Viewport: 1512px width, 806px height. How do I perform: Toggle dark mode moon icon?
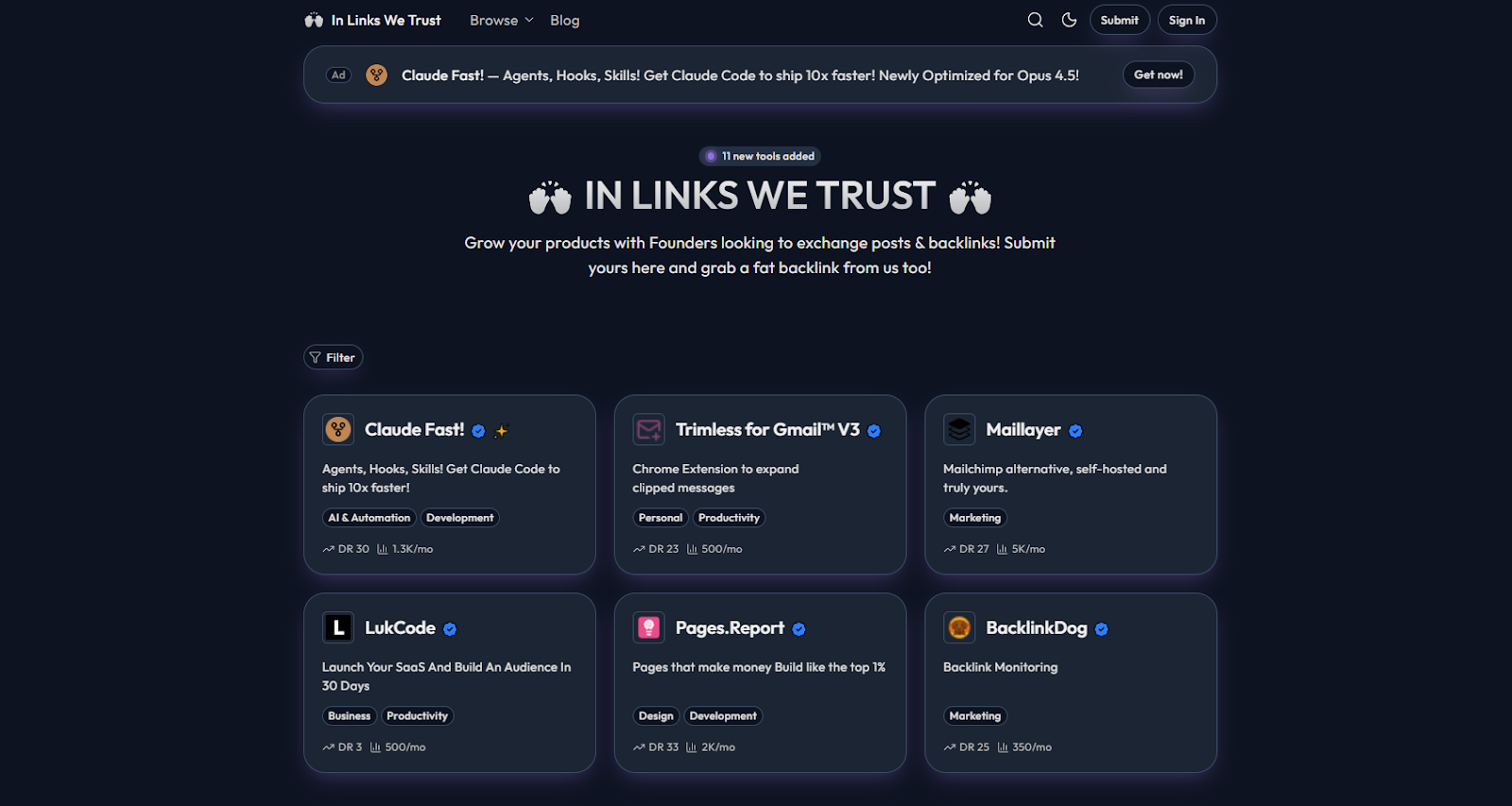tap(1069, 20)
